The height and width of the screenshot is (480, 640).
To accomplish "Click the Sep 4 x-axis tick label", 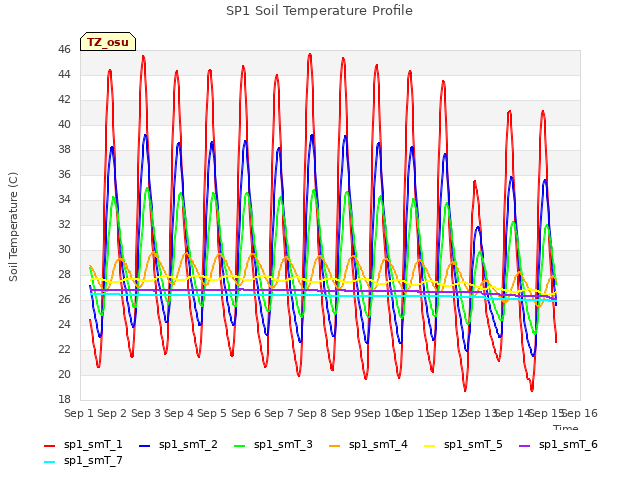I will click(179, 413).
